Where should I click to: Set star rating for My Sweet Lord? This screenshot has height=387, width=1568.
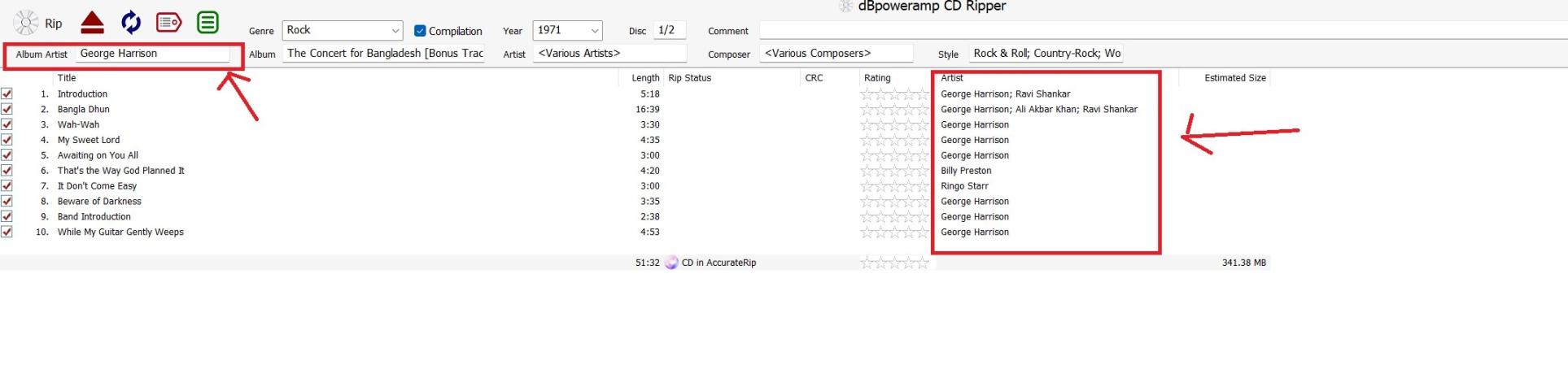pyautogui.click(x=894, y=141)
